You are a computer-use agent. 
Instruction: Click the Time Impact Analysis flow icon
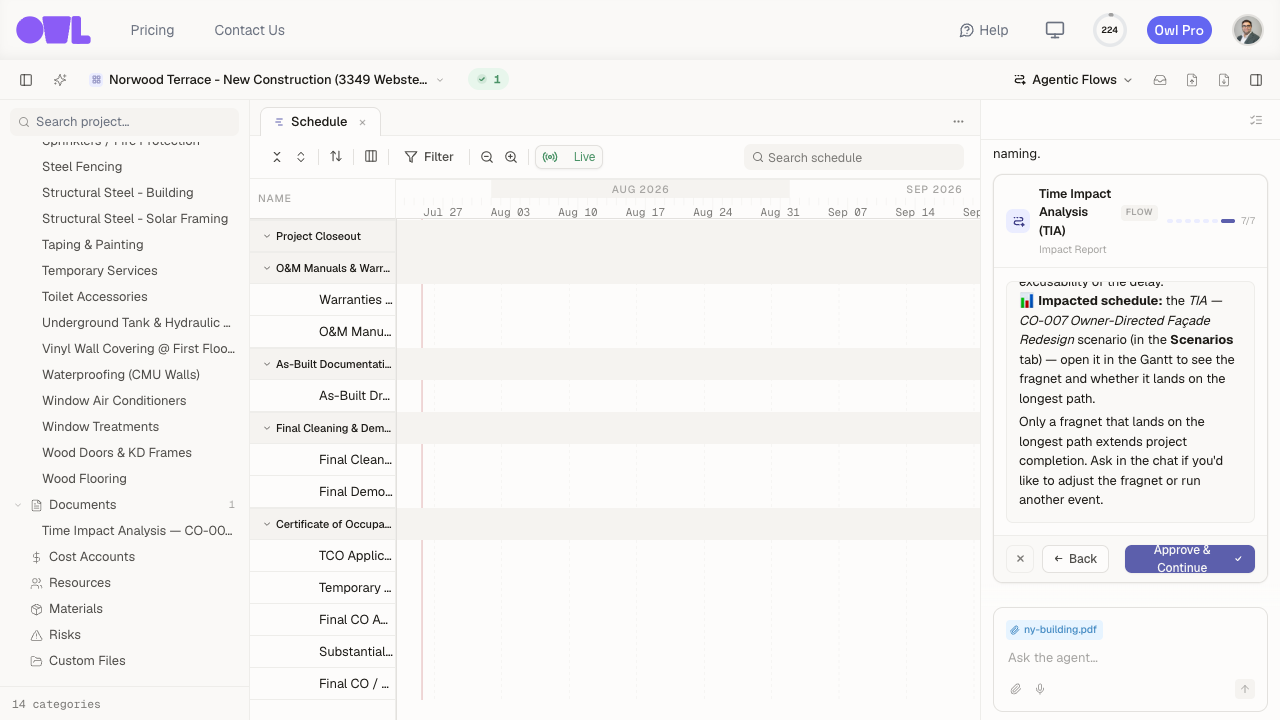point(1019,221)
